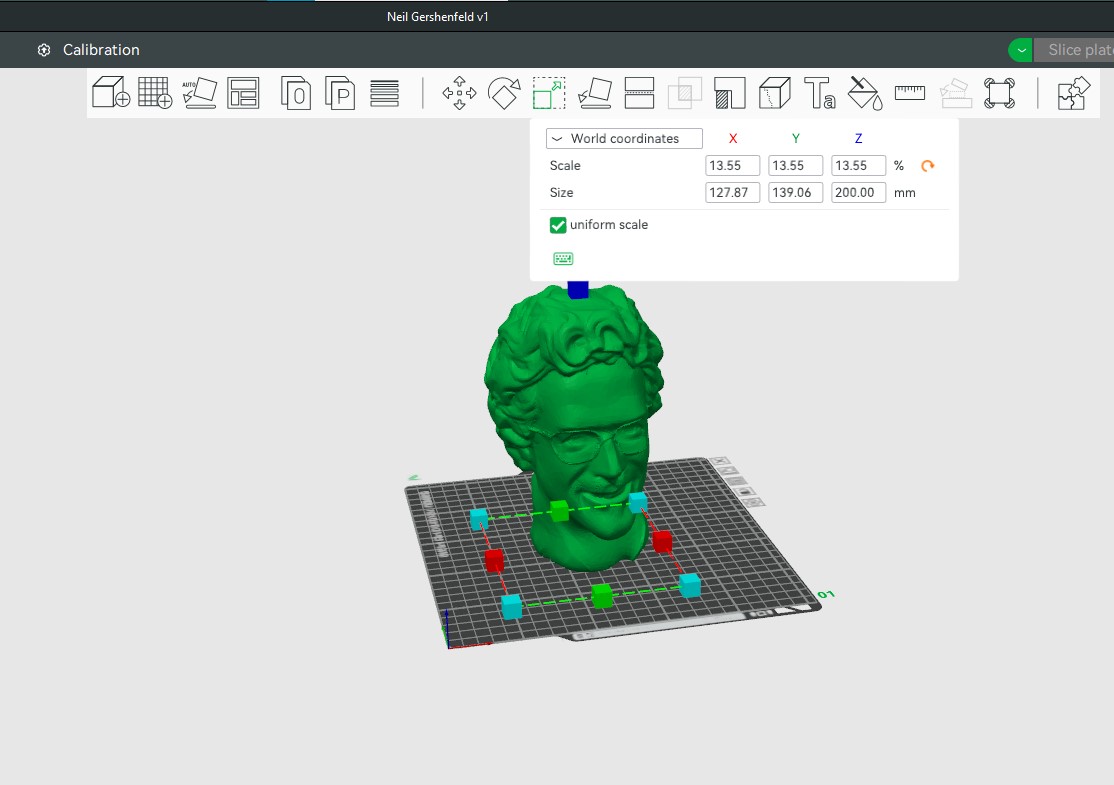Click the Size Z field showing 200.00
The width and height of the screenshot is (1114, 785).
pyautogui.click(x=858, y=193)
